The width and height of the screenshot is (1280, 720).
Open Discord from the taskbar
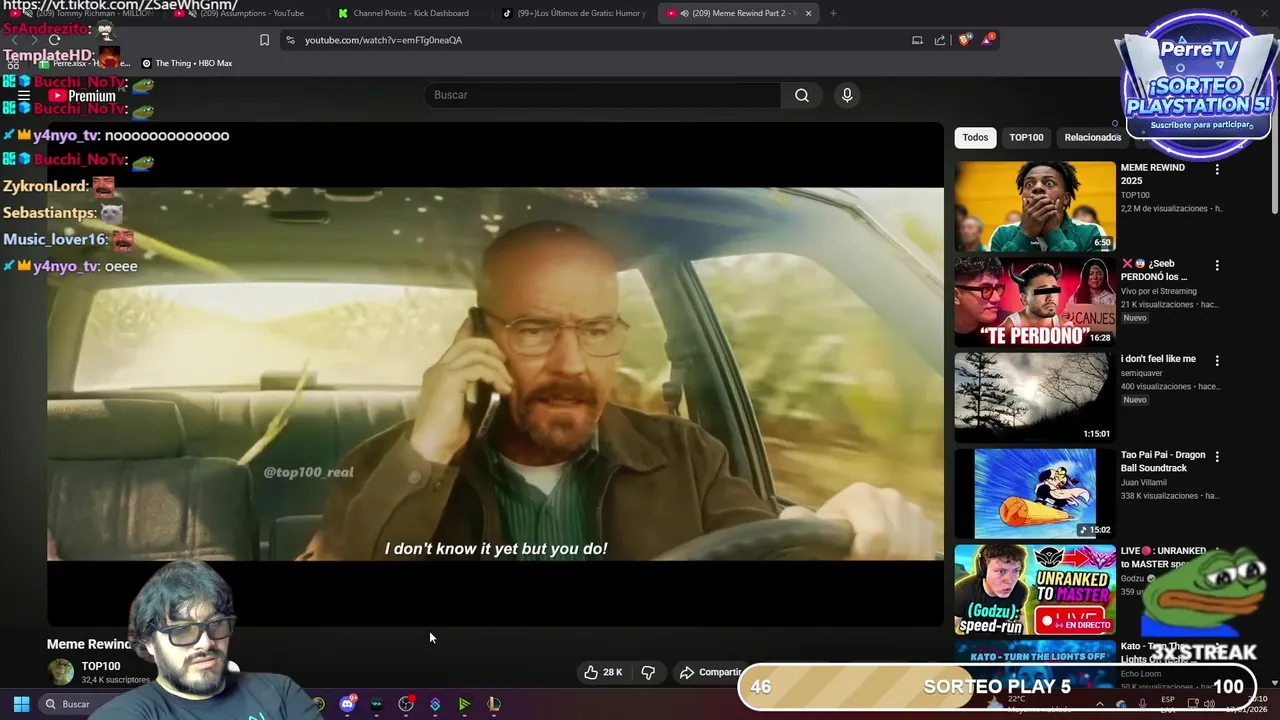347,704
